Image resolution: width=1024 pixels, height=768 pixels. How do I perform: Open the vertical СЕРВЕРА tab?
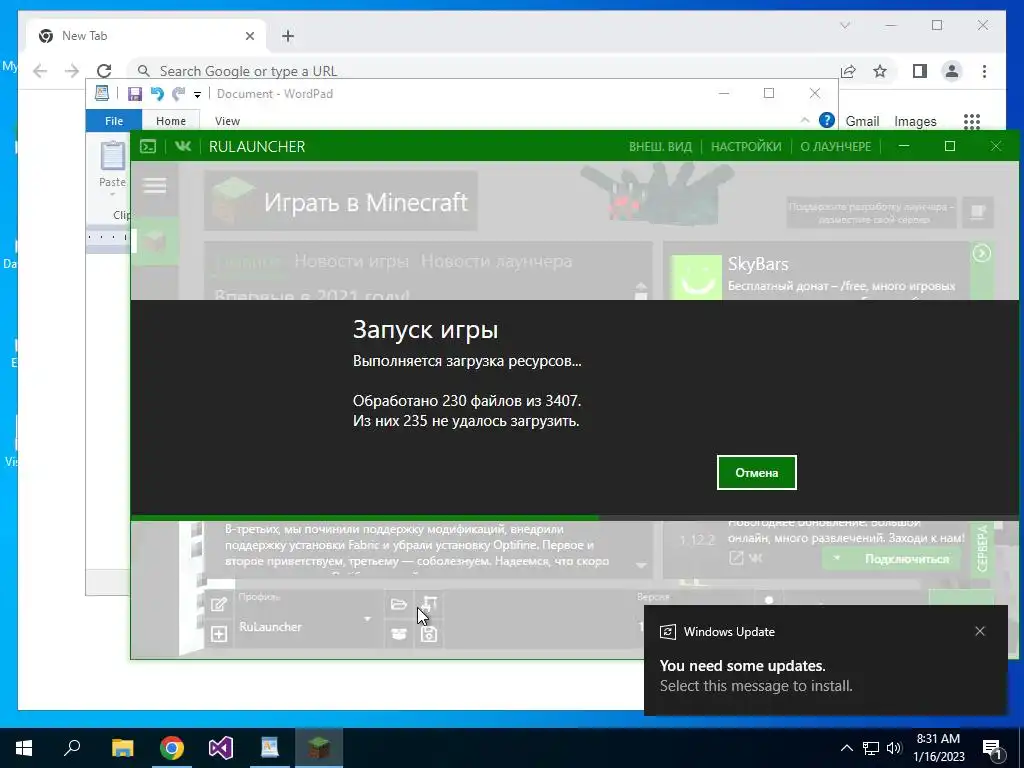982,550
